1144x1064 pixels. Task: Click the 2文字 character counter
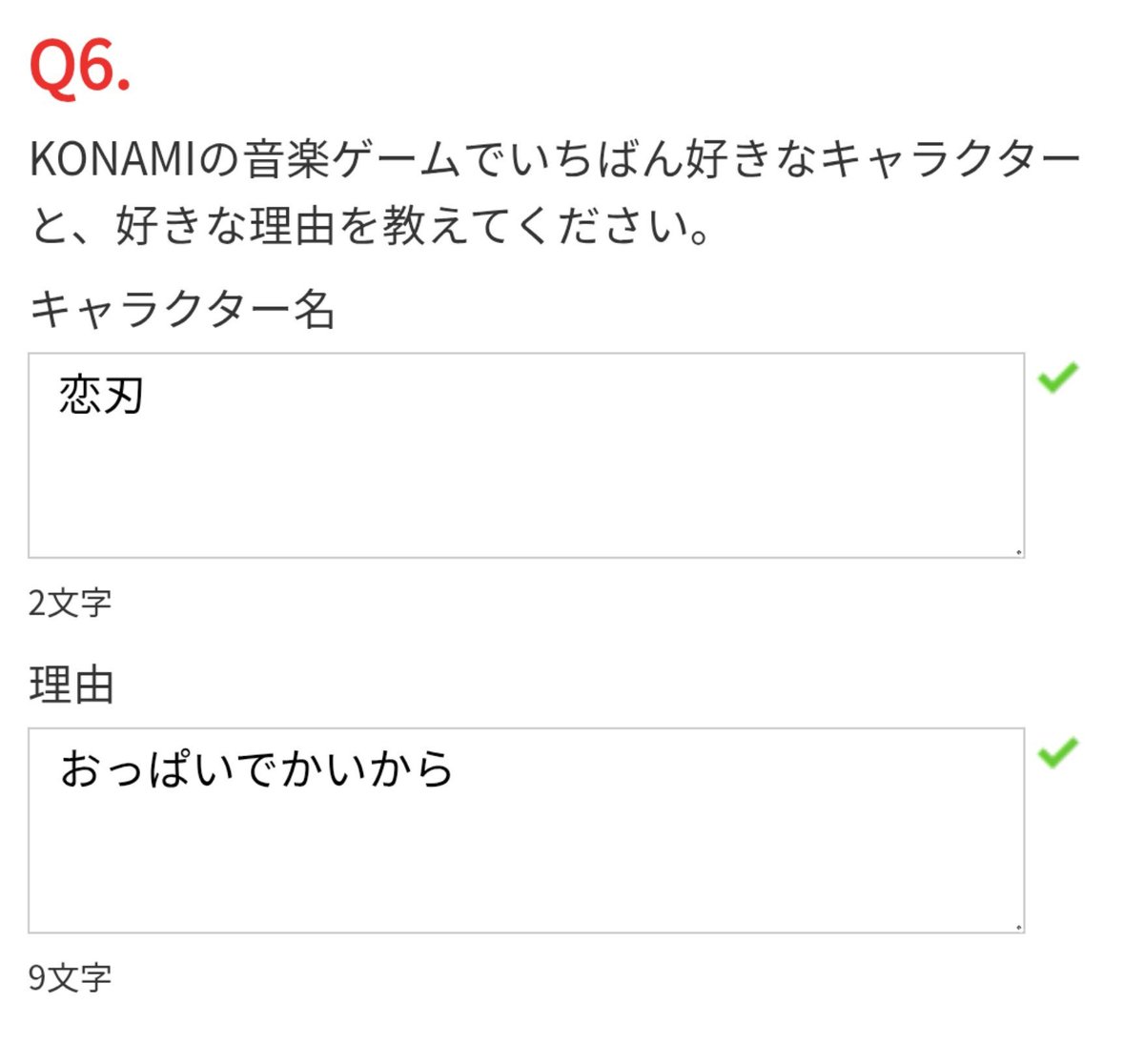[70, 603]
